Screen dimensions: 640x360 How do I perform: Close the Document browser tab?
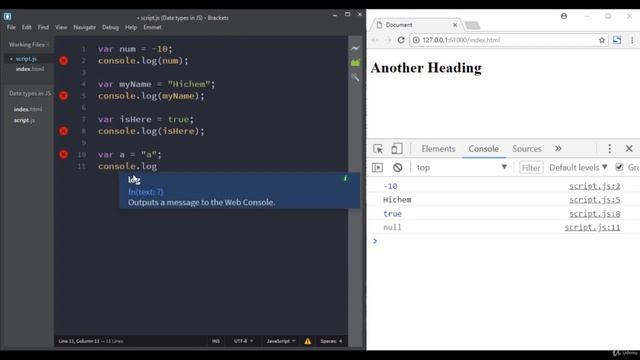tap(455, 25)
